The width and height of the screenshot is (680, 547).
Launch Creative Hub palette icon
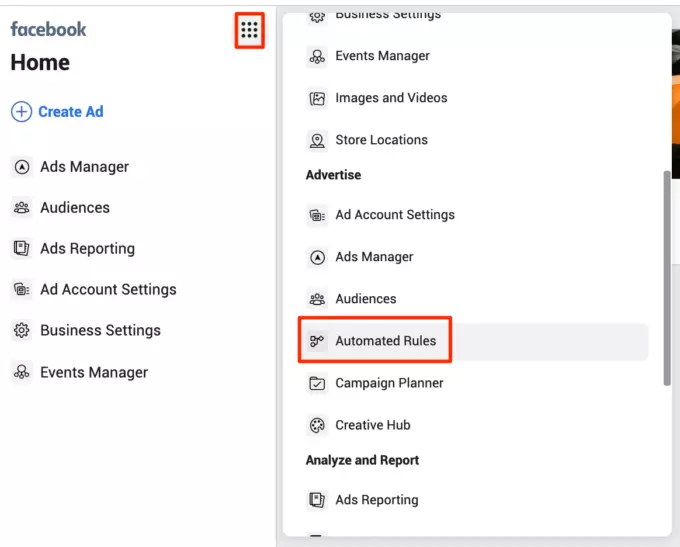pos(317,425)
